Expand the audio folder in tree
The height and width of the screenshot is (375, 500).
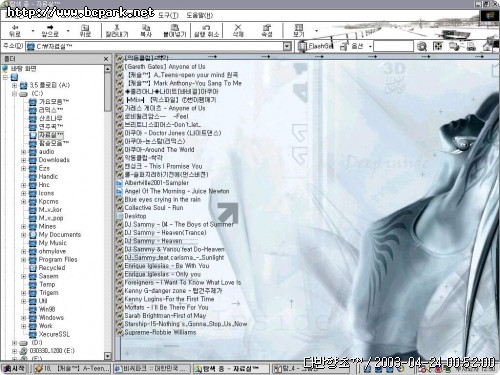(x=24, y=152)
